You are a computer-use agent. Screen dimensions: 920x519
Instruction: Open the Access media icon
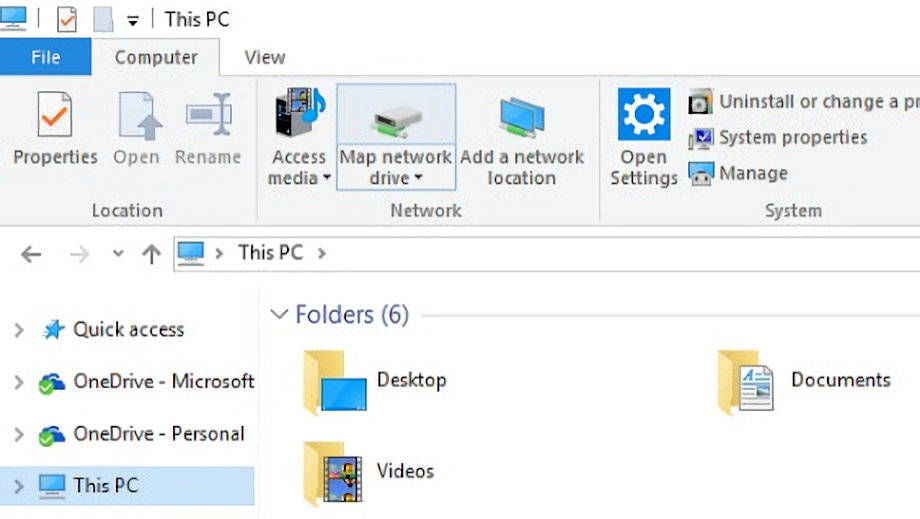tap(300, 113)
